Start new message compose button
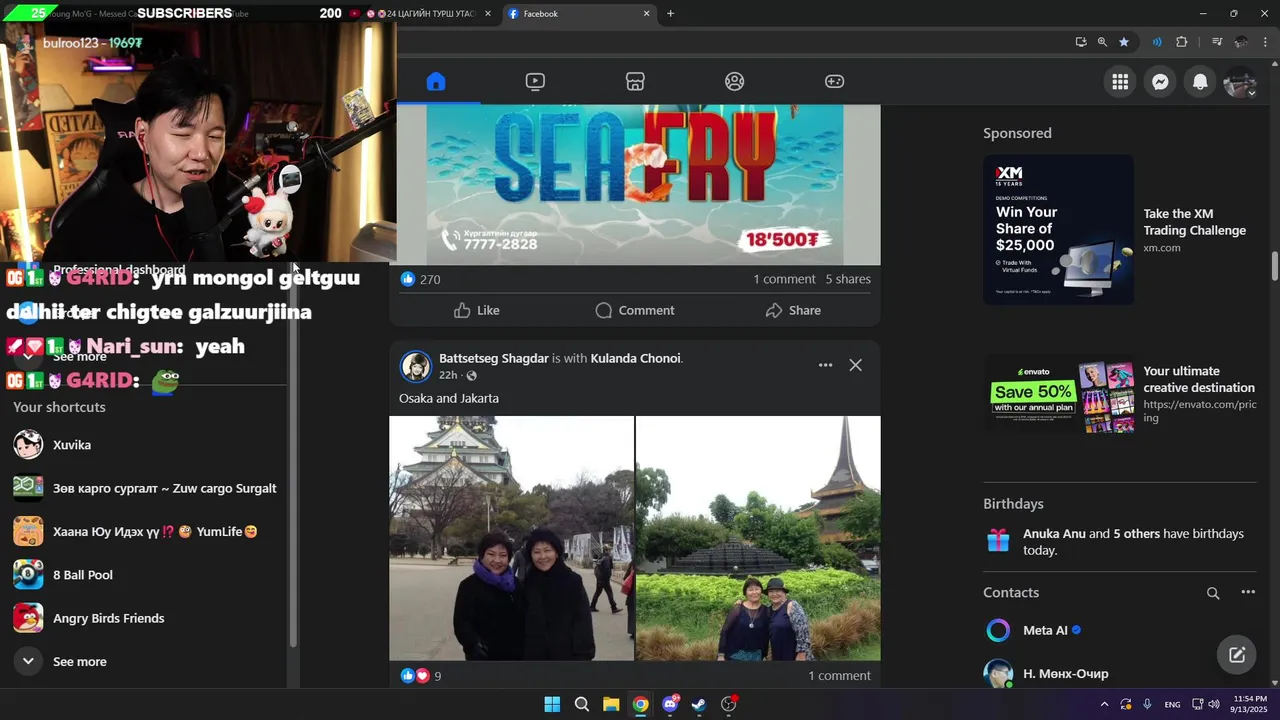The height and width of the screenshot is (720, 1280). pos(1237,655)
